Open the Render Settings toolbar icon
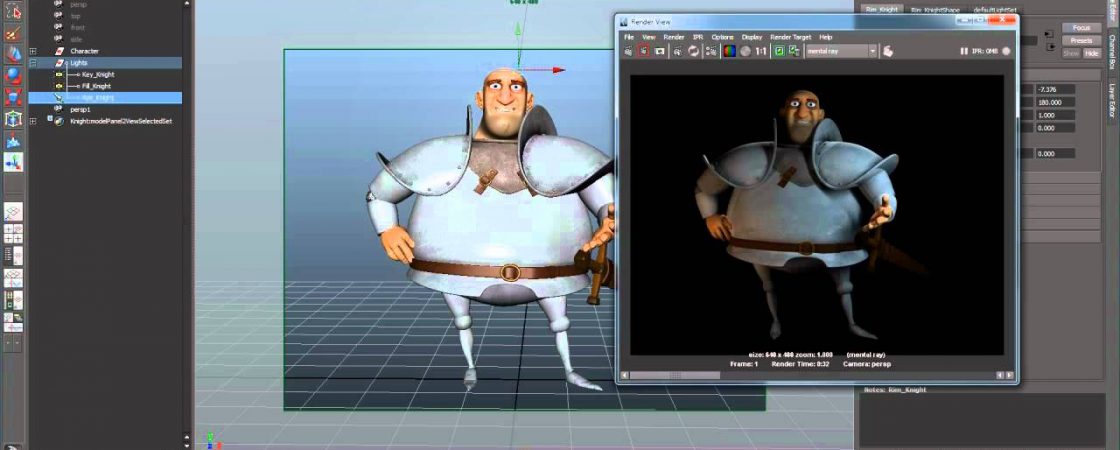 pyautogui.click(x=711, y=51)
